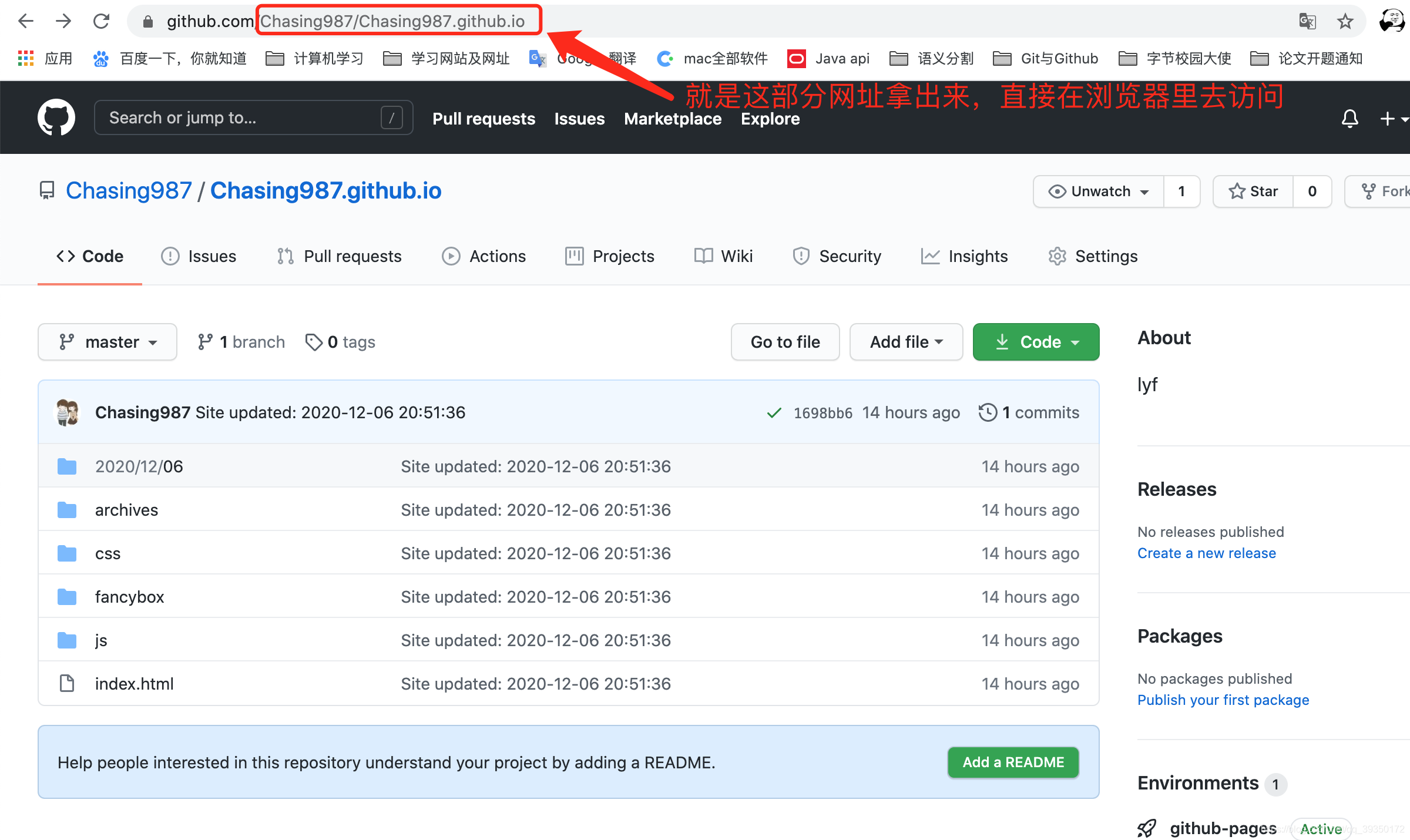Open the 2020/12/06 folder

coord(139,466)
